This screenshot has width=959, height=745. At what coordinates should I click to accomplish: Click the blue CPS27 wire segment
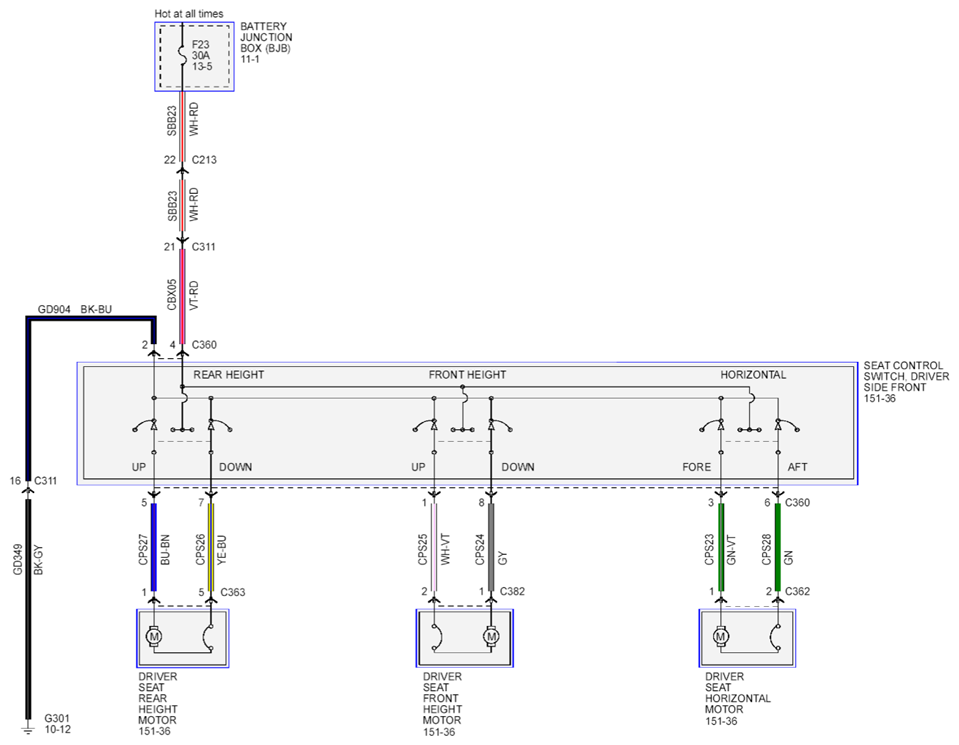[x=154, y=547]
